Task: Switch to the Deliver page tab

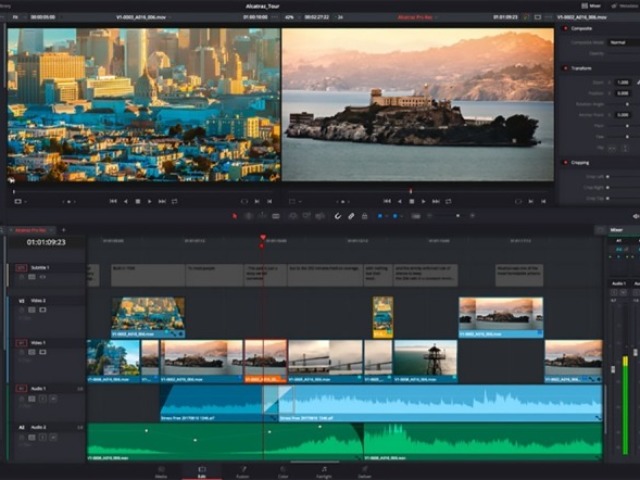Action: coord(364,472)
